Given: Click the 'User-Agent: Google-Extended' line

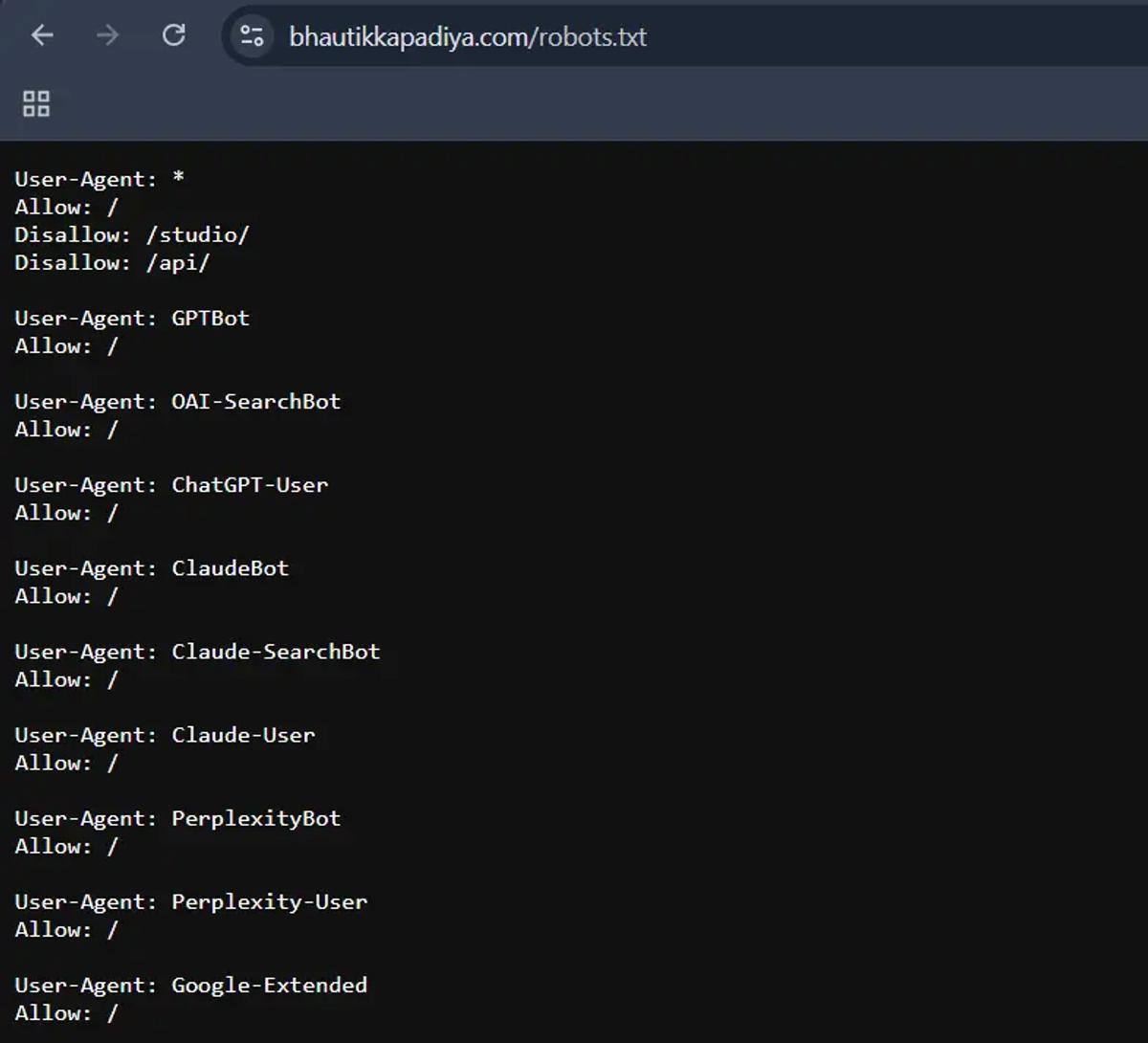Looking at the screenshot, I should [190, 985].
